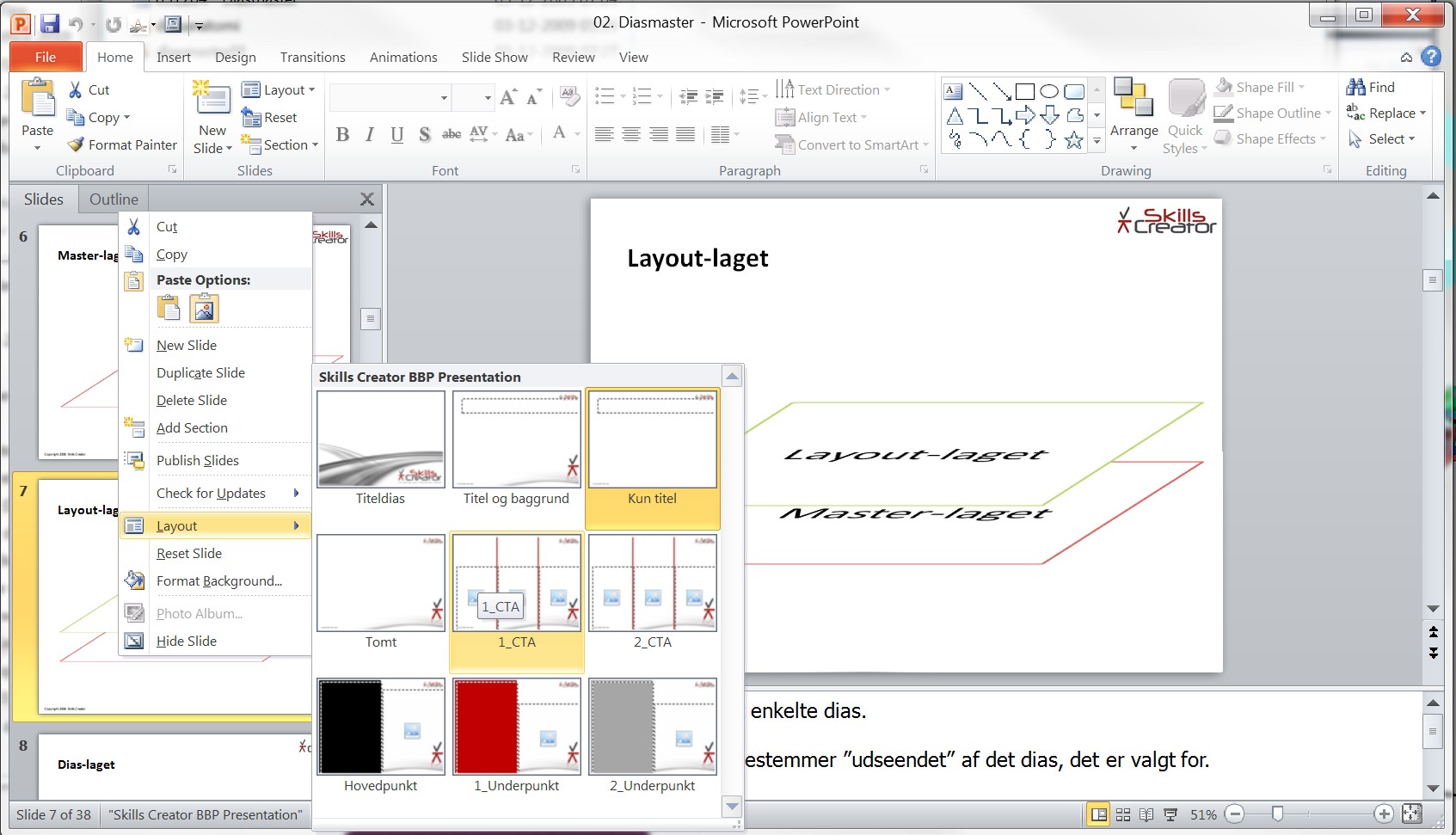Switch to the Transitions ribbon tab
1456x835 pixels.
coord(312,57)
